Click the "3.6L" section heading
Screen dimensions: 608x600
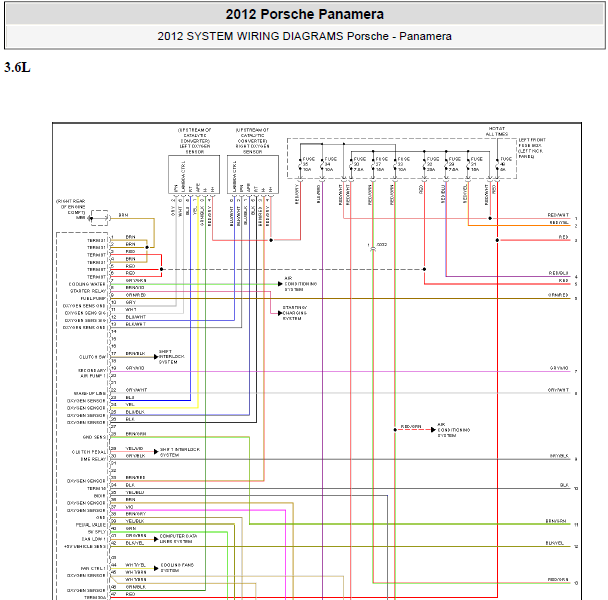tap(17, 67)
